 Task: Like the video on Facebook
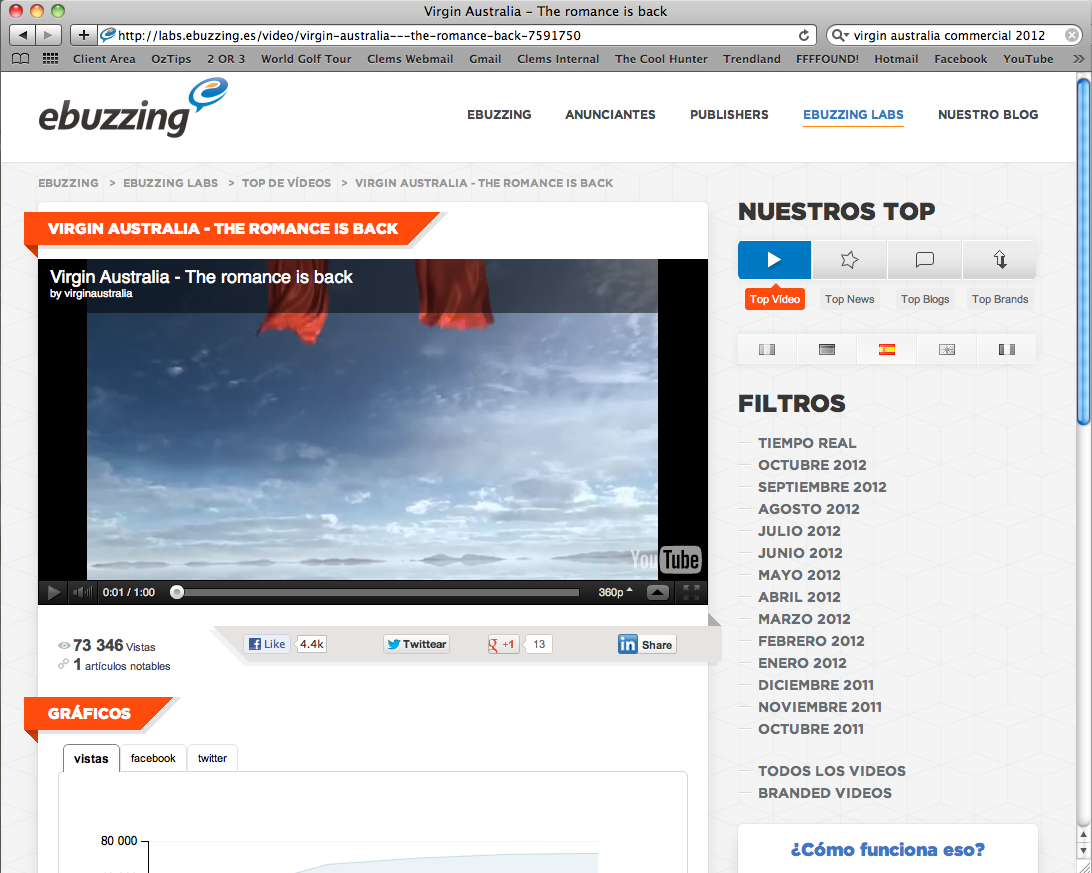(x=267, y=645)
